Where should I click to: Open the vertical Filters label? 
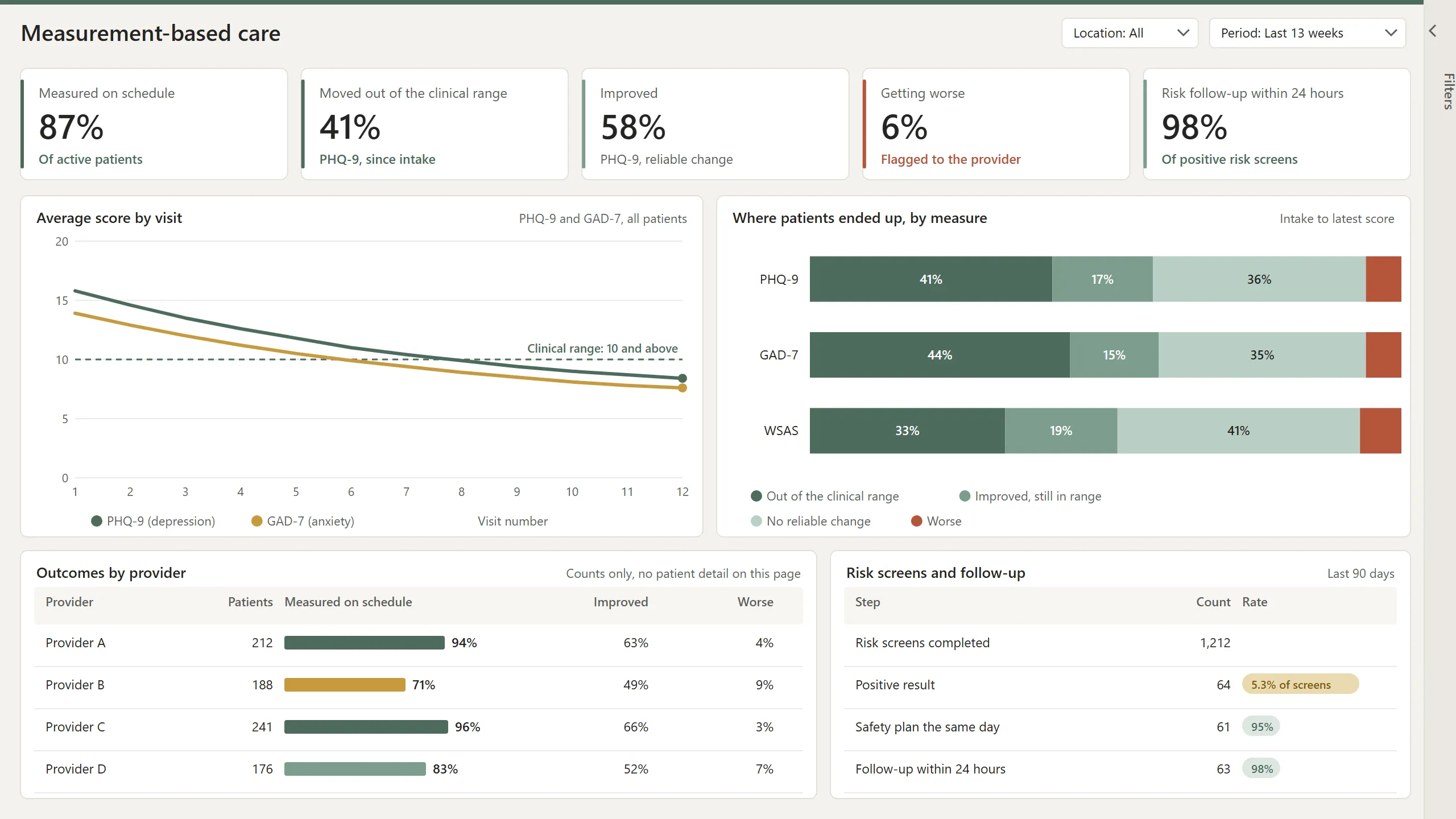1448,91
